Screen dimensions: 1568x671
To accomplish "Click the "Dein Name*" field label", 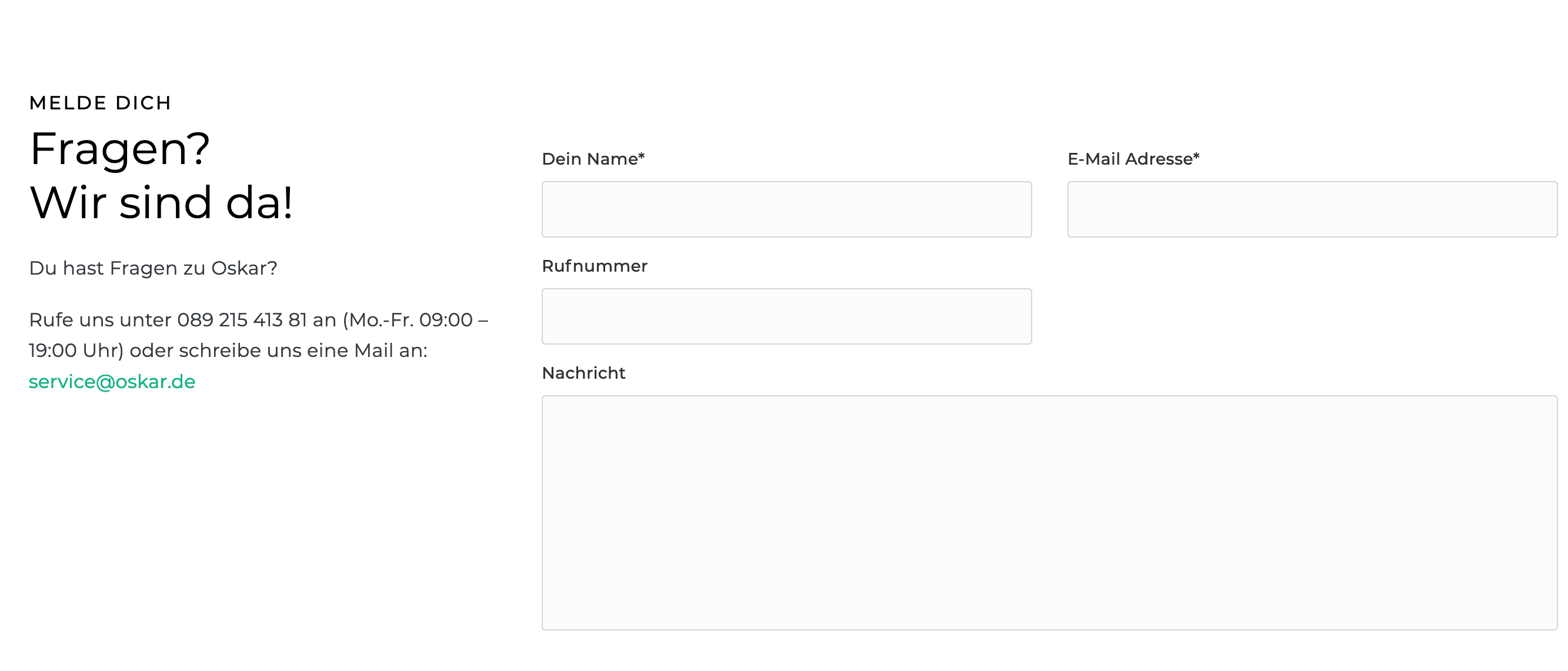I will coord(589,159).
